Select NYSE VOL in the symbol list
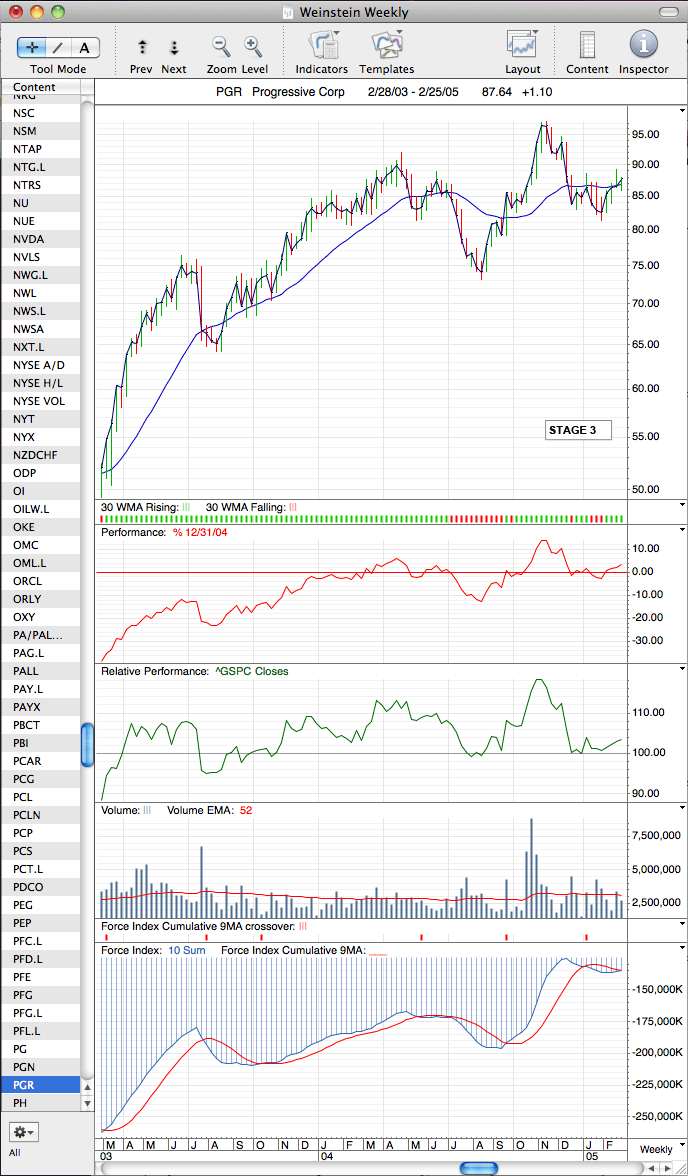The height and width of the screenshot is (1176, 688). (41, 401)
